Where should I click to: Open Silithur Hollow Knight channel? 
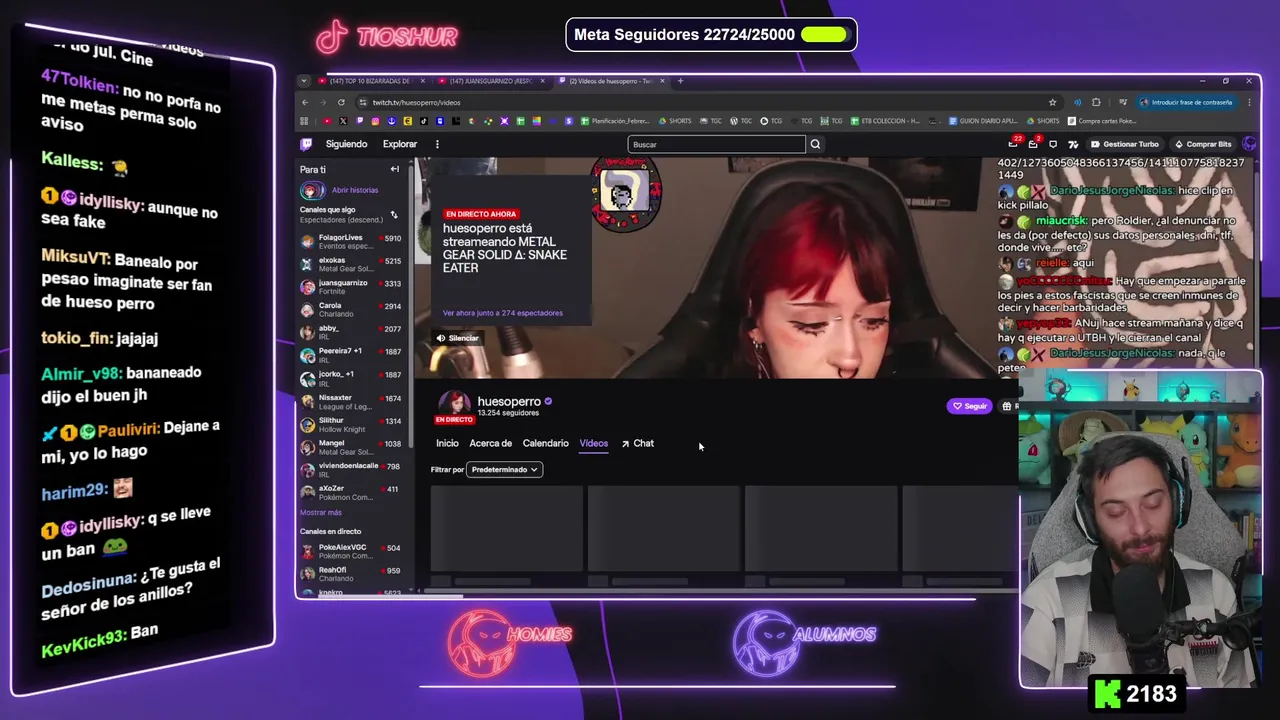pyautogui.click(x=352, y=424)
